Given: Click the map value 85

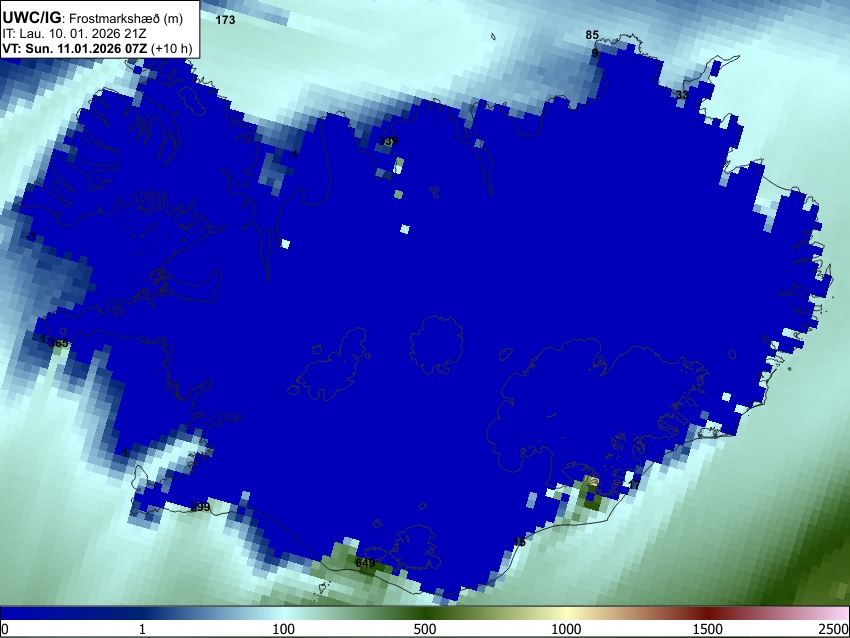Looking at the screenshot, I should click(x=592, y=35).
